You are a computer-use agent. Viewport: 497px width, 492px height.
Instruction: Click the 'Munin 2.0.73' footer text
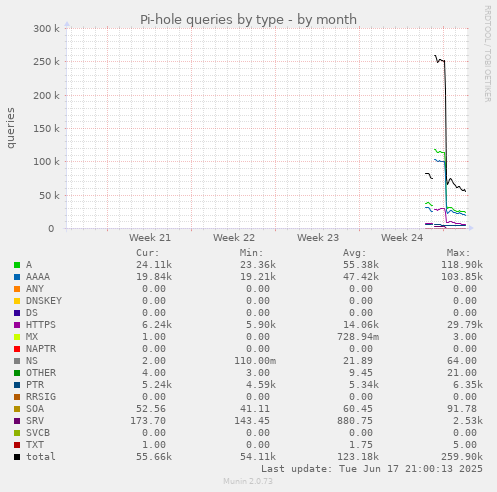click(248, 481)
